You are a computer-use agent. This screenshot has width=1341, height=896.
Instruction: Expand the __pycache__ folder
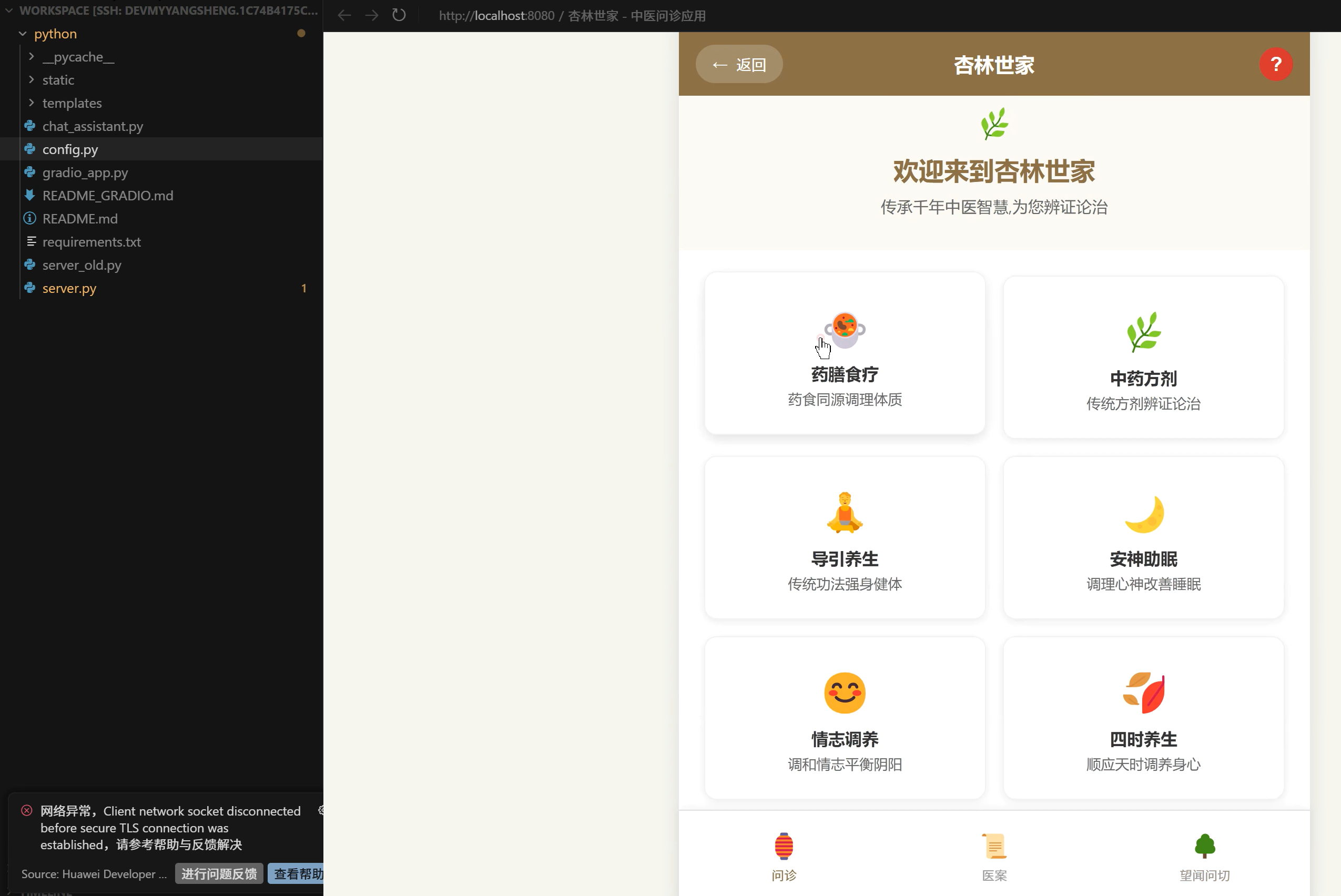pyautogui.click(x=78, y=57)
